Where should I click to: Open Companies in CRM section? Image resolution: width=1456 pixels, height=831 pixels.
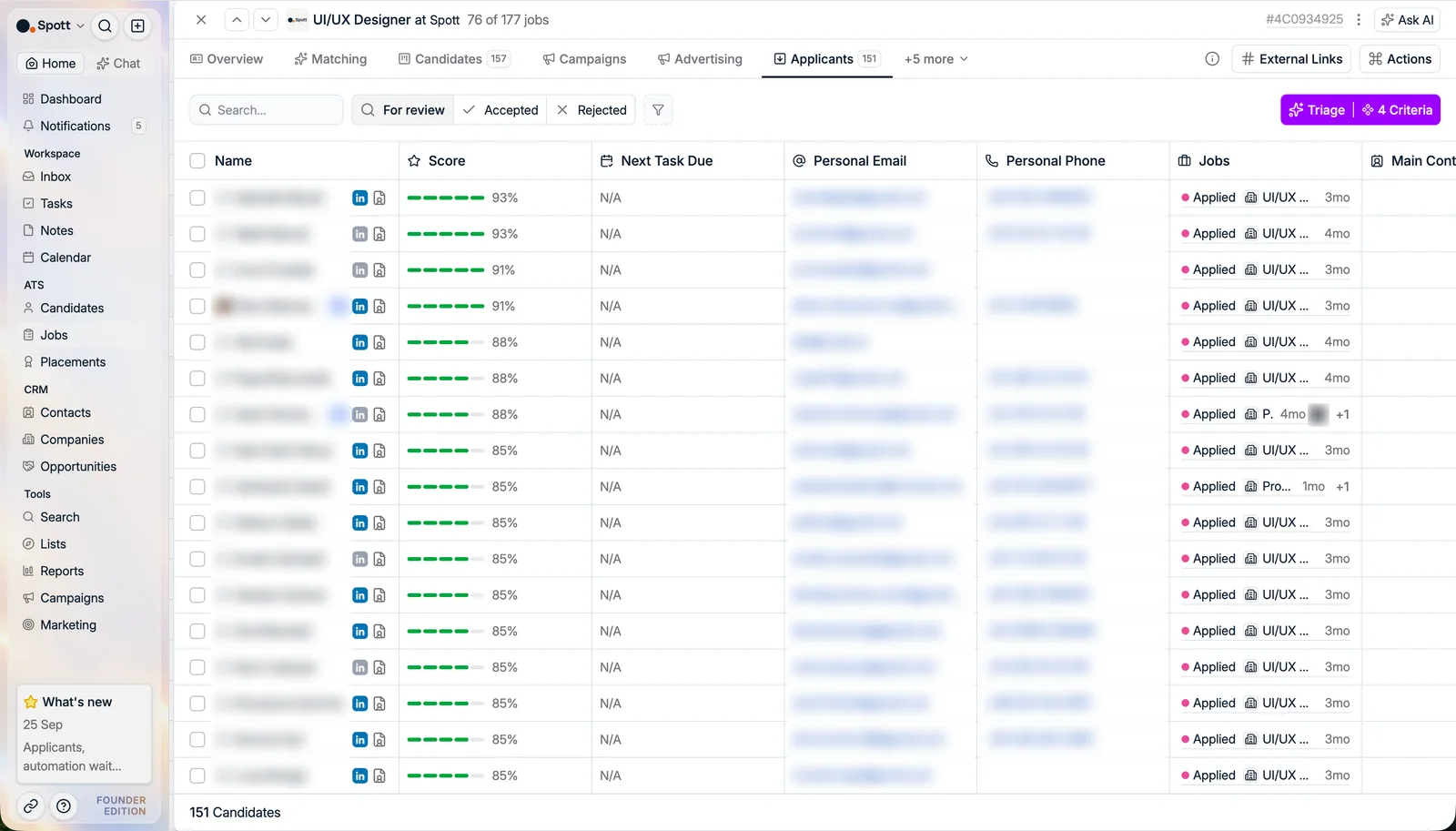click(x=72, y=440)
